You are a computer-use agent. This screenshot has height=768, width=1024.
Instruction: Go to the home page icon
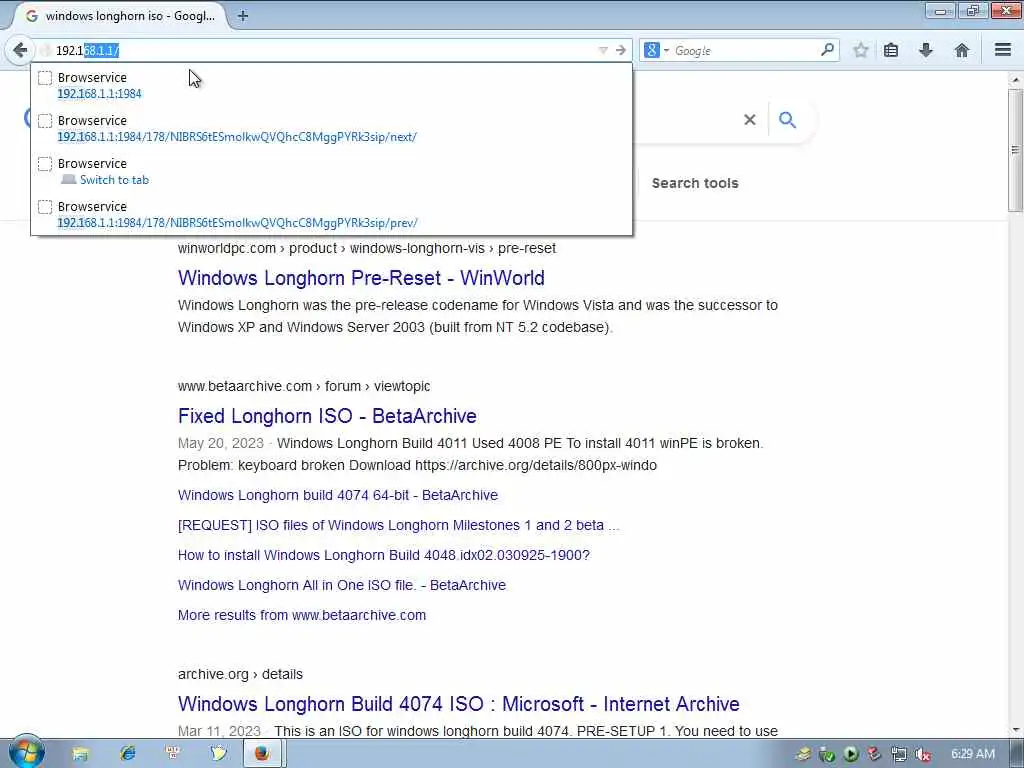(x=961, y=50)
